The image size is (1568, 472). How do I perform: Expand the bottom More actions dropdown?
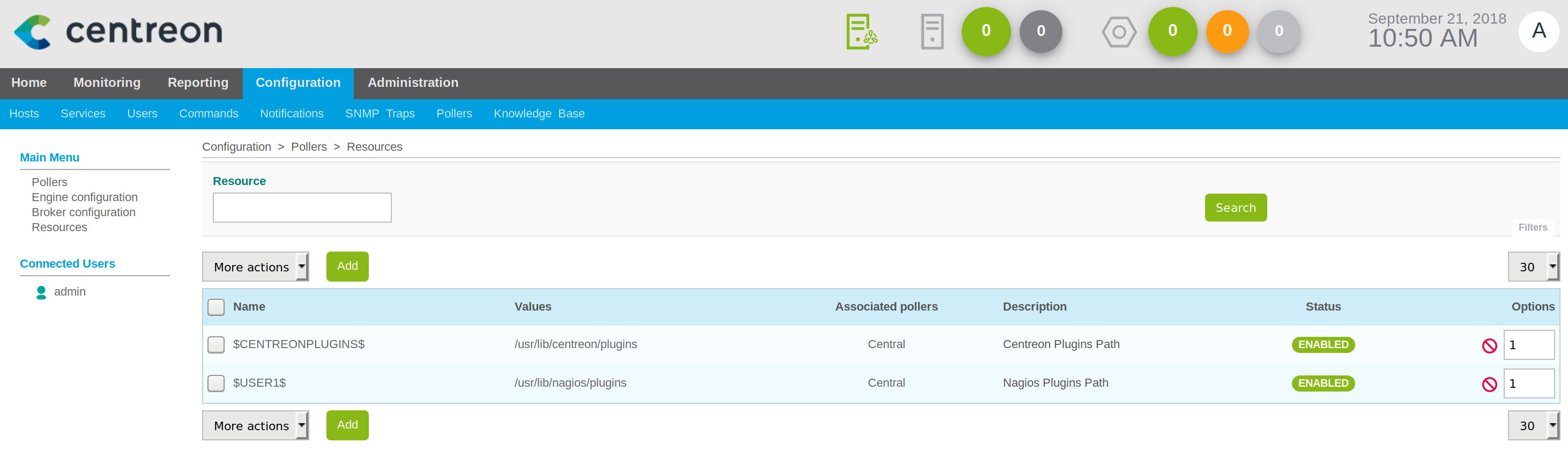[255, 426]
